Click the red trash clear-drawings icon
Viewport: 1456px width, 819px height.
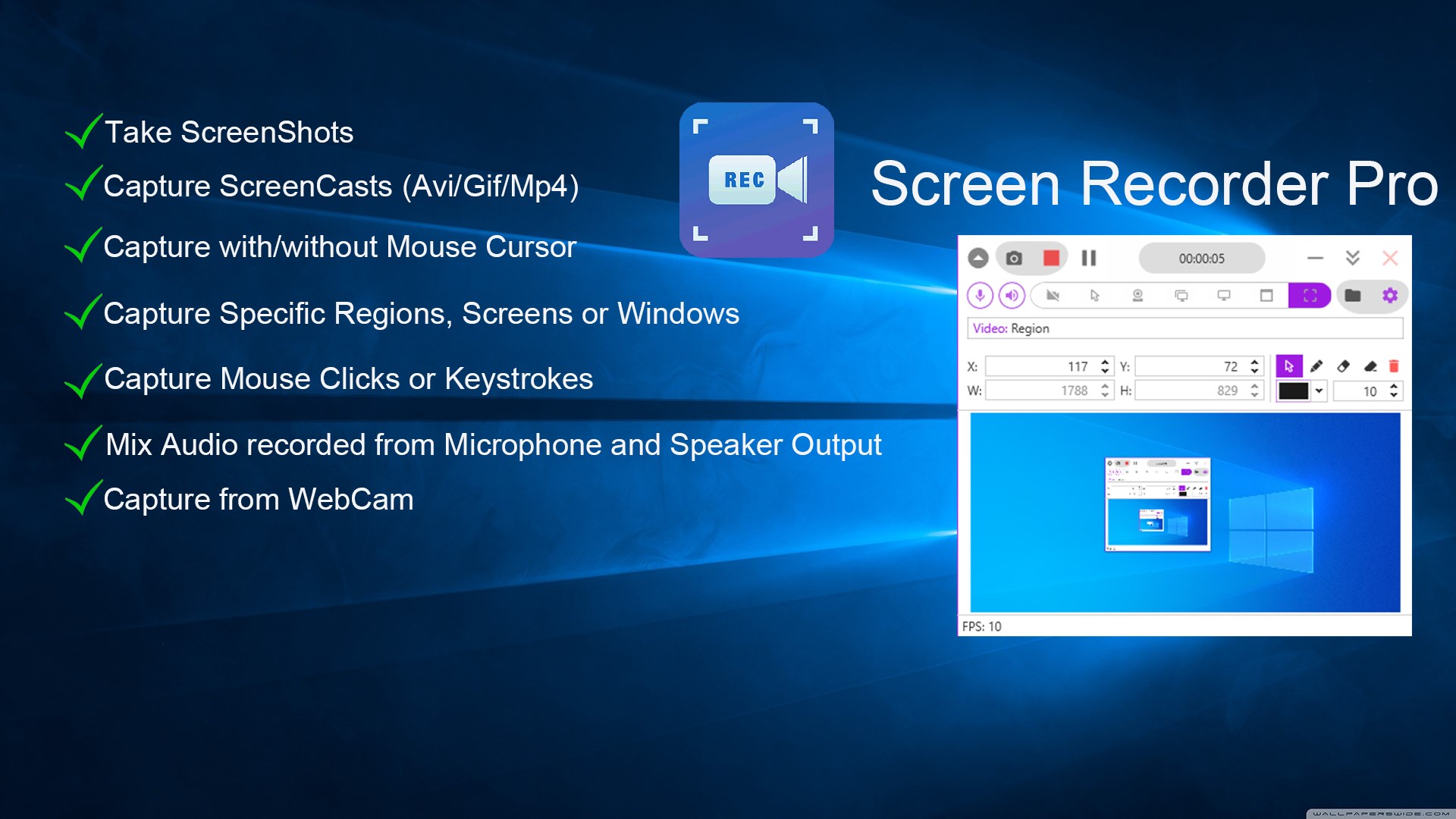1394,366
